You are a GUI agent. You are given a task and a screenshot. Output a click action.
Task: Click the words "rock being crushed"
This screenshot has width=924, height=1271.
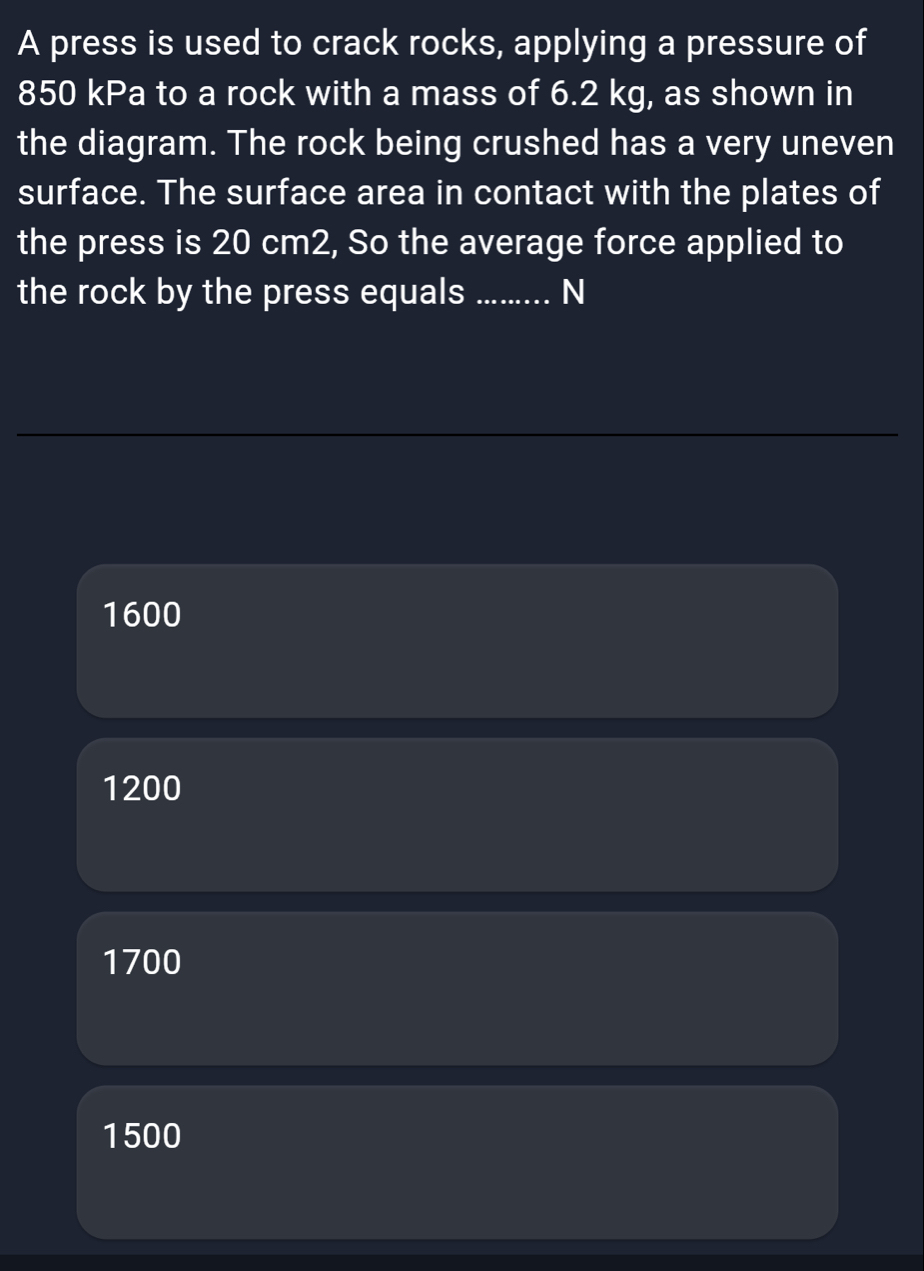click(465, 145)
